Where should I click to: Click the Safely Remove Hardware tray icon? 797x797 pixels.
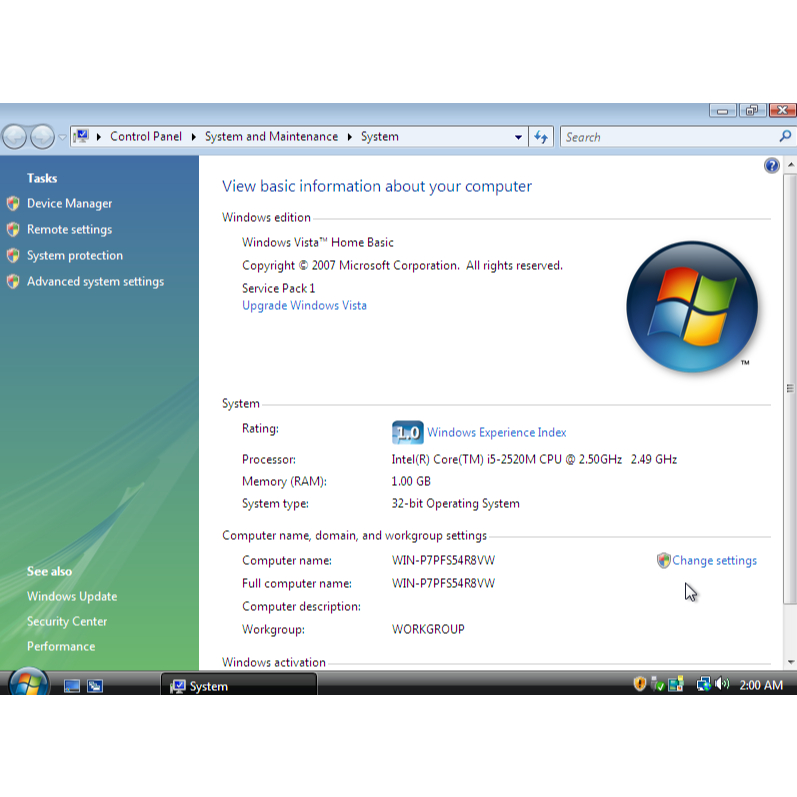657,684
